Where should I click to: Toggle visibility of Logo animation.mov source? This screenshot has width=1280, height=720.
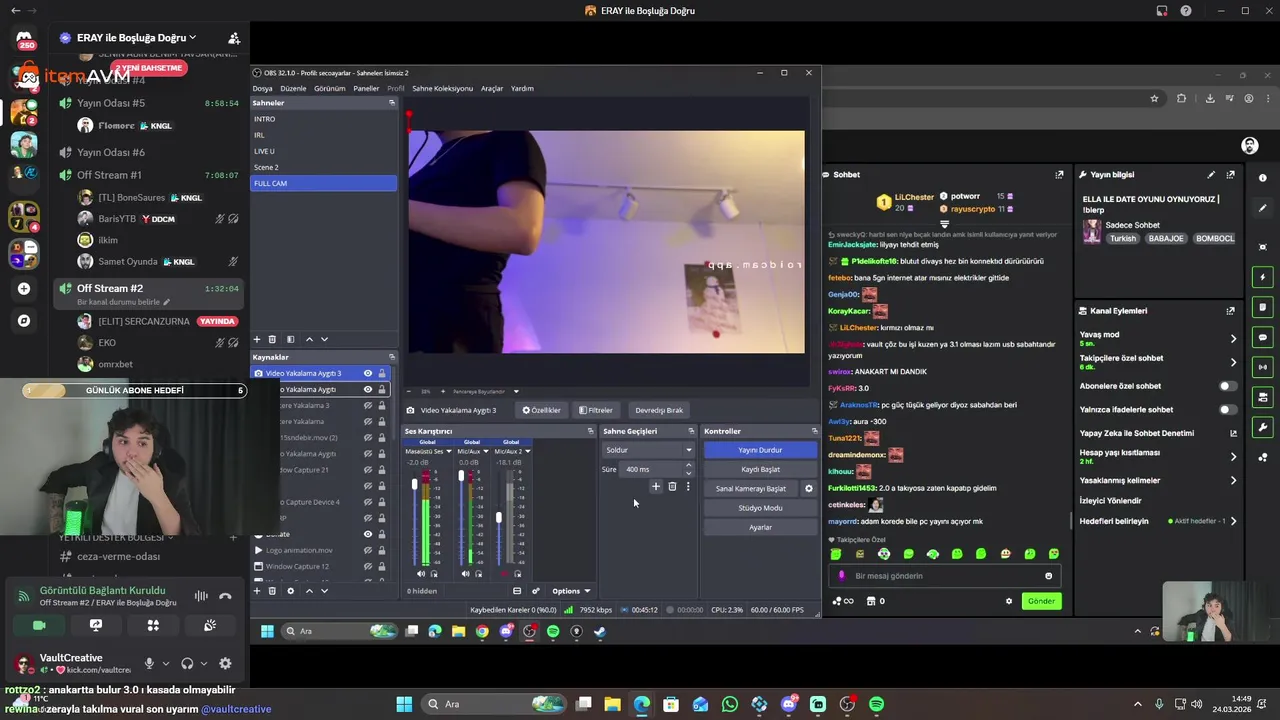click(x=367, y=550)
